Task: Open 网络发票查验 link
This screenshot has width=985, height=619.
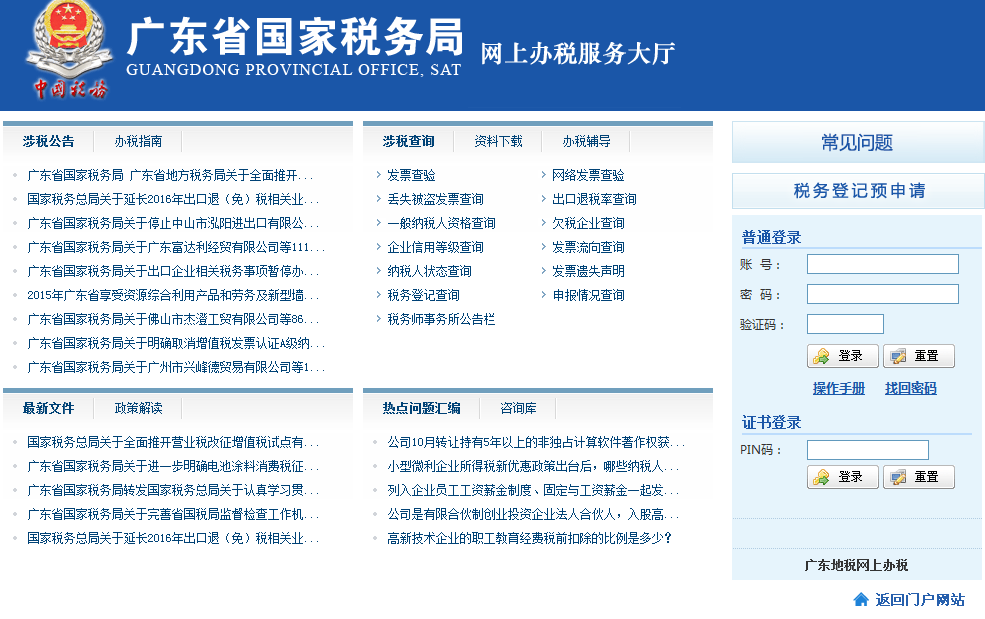Action: [x=588, y=175]
